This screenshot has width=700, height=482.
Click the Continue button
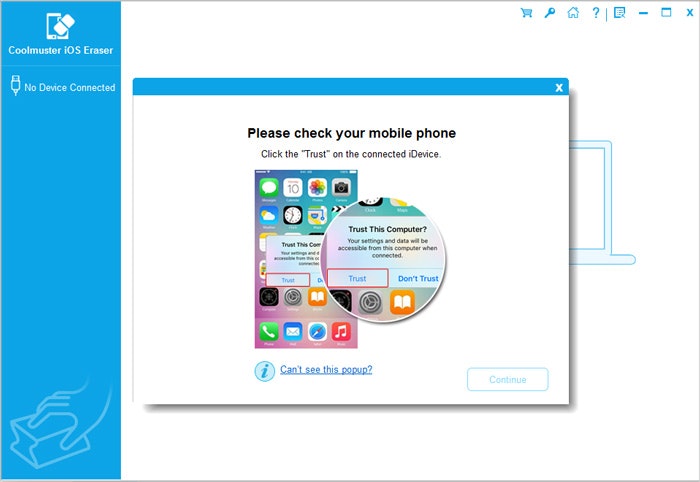[508, 379]
